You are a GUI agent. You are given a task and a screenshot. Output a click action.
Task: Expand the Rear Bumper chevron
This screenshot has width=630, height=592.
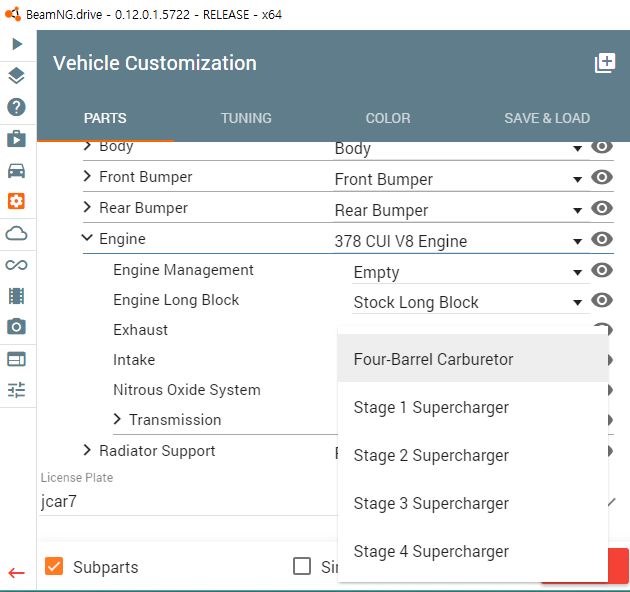coord(87,207)
